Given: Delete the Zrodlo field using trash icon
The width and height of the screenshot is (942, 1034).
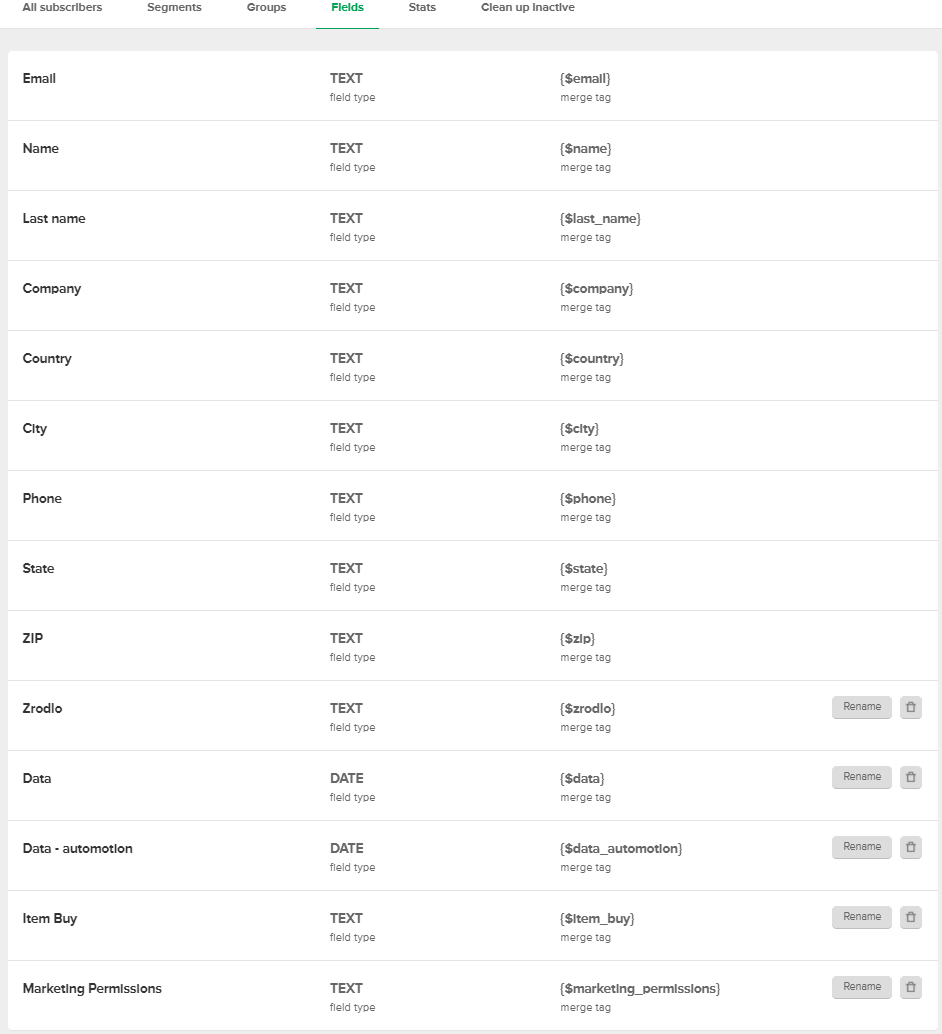Looking at the screenshot, I should click(910, 707).
